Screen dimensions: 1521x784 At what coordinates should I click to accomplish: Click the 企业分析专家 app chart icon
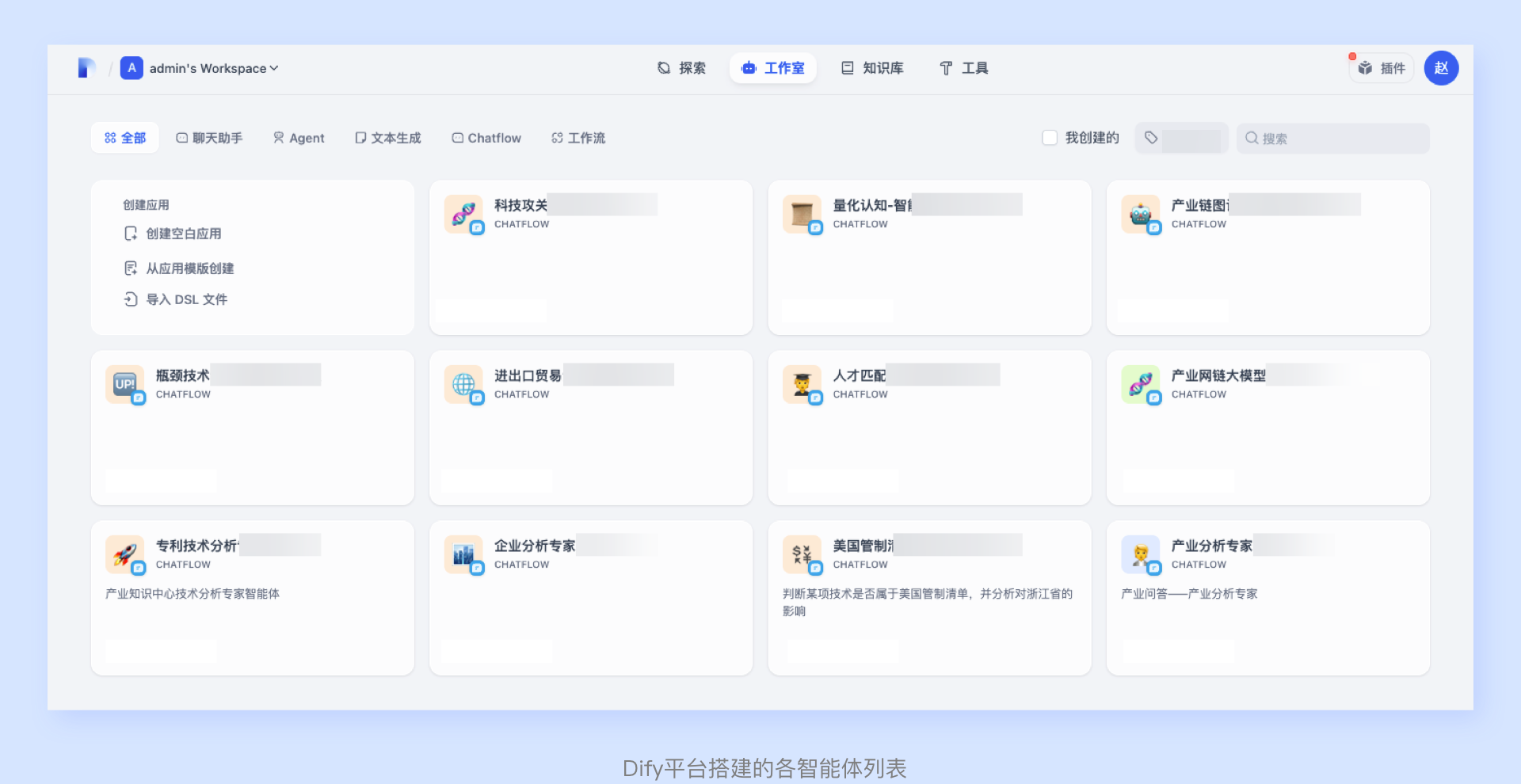pyautogui.click(x=463, y=554)
